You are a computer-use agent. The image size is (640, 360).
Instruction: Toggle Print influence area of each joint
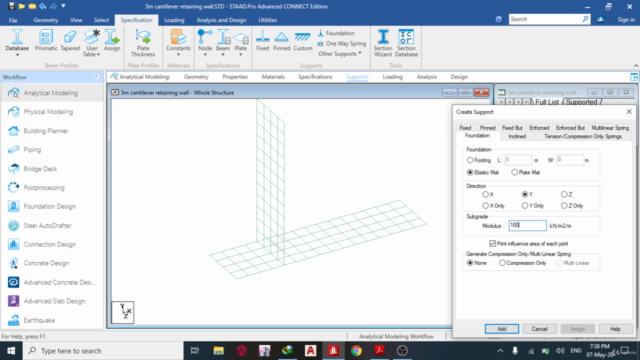point(493,243)
